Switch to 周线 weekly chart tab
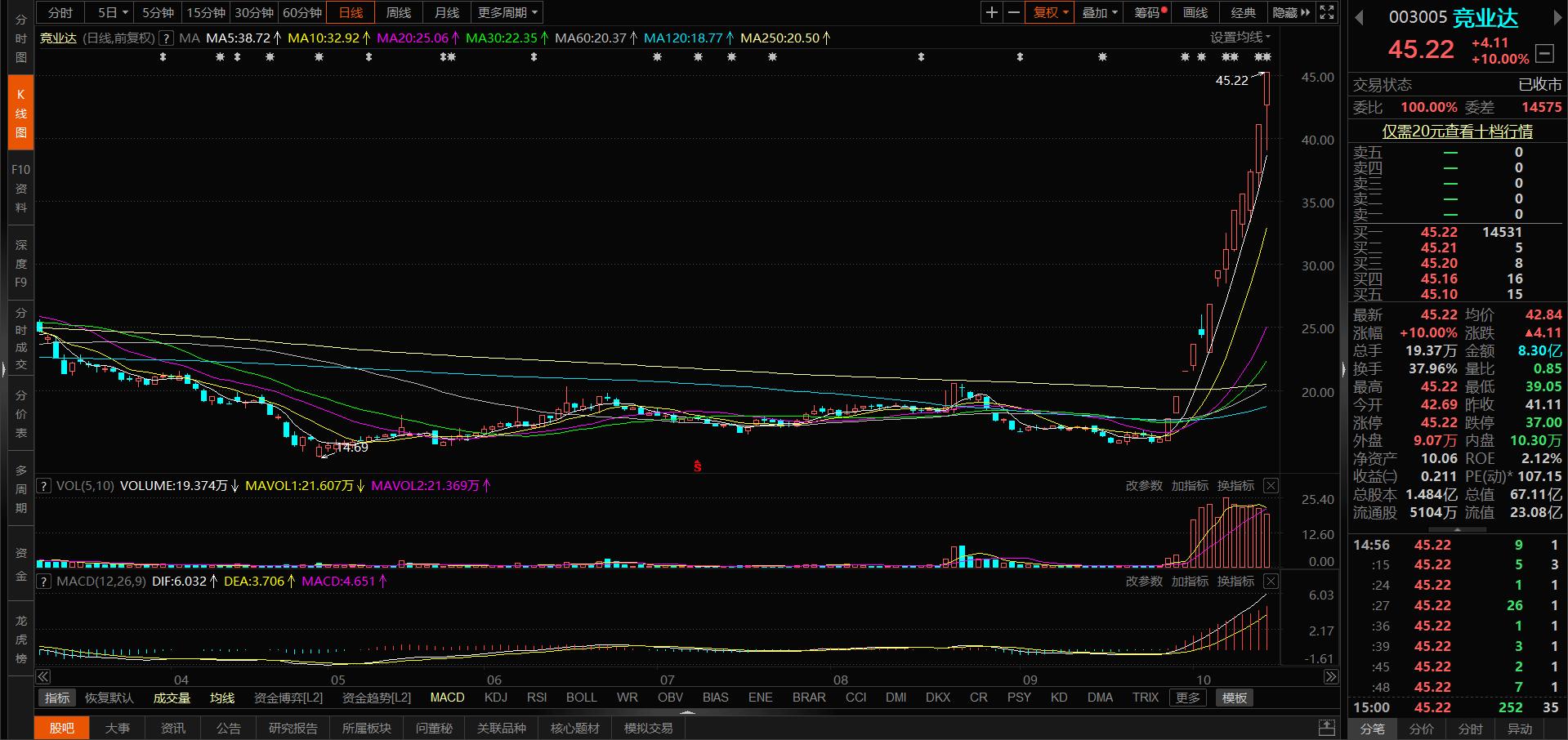 coord(399,12)
